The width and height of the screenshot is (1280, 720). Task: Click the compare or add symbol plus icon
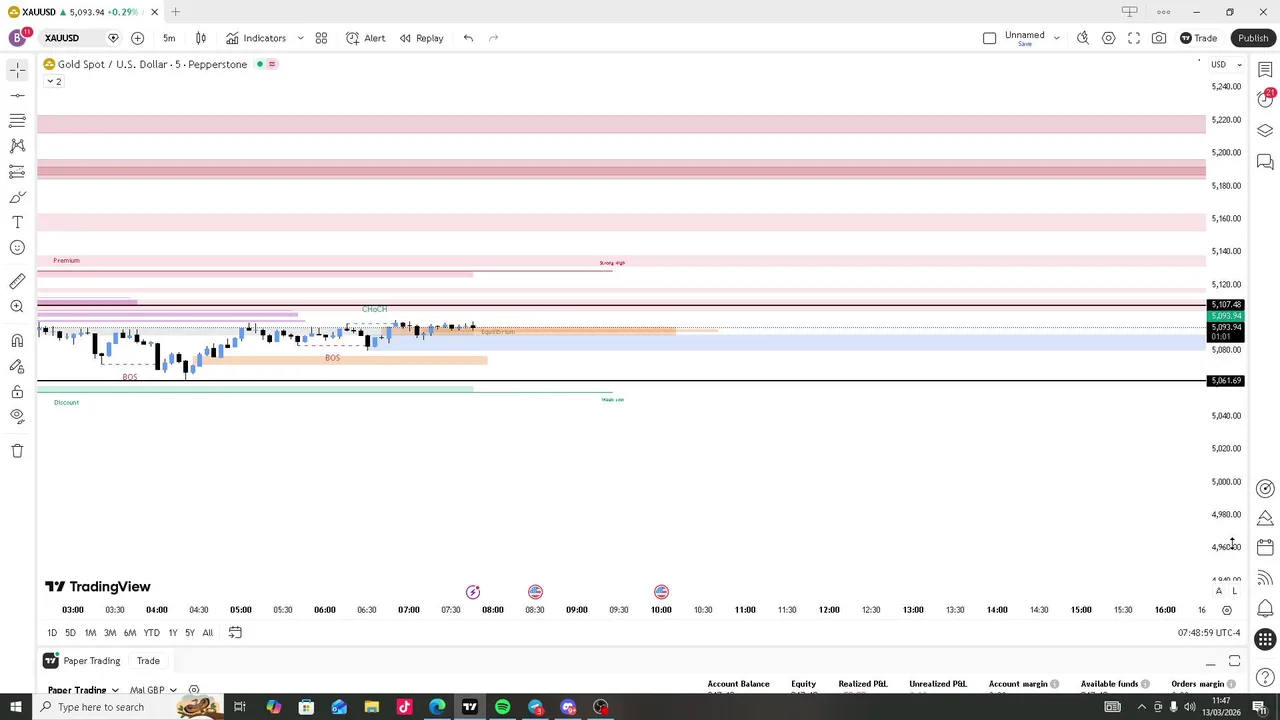tap(137, 38)
